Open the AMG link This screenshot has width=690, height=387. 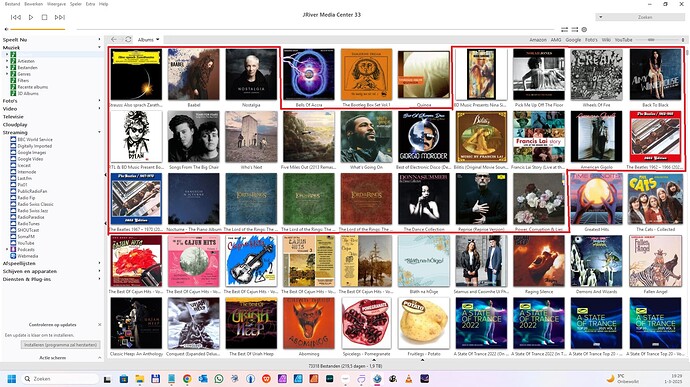tap(556, 40)
